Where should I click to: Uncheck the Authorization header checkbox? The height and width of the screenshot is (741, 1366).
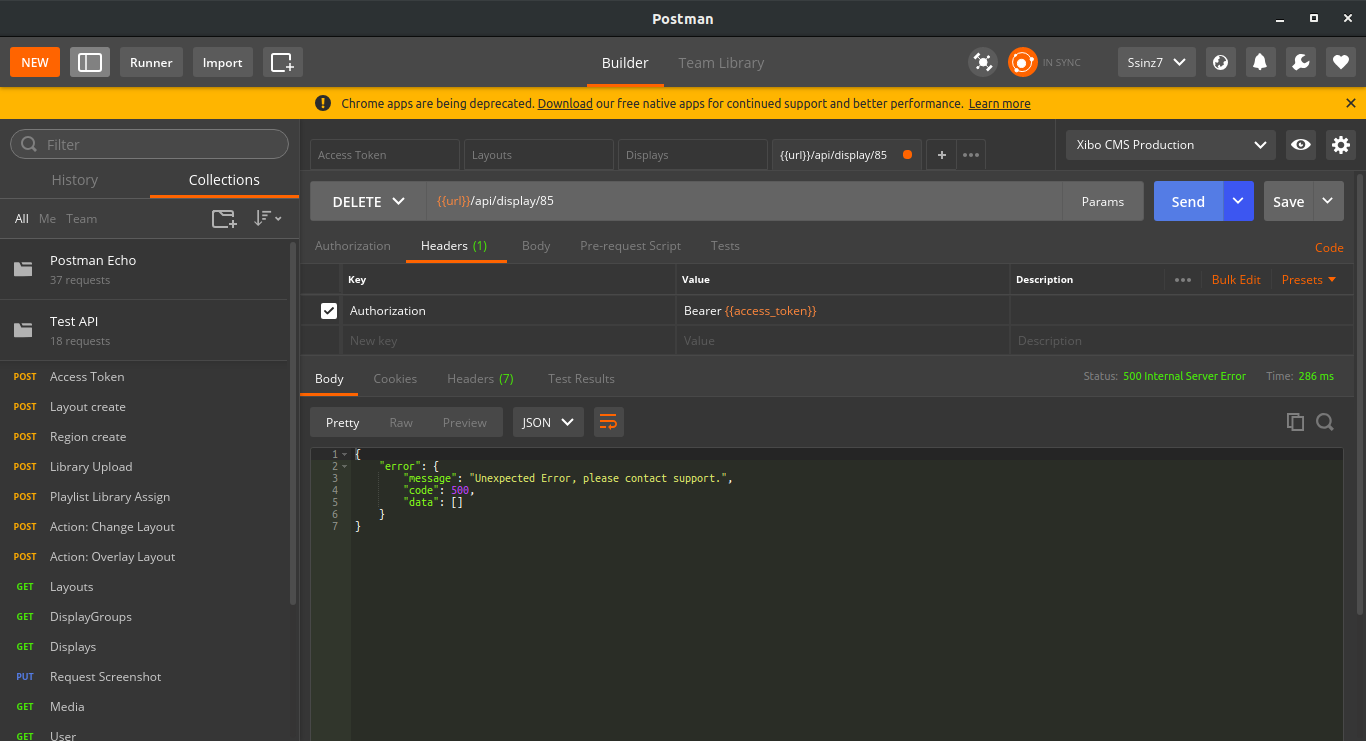tap(329, 311)
